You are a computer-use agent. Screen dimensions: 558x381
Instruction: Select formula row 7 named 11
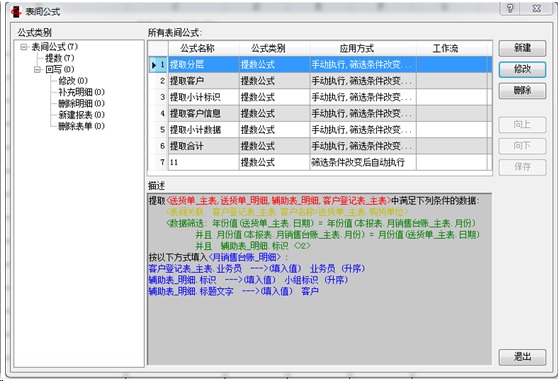[320, 162]
